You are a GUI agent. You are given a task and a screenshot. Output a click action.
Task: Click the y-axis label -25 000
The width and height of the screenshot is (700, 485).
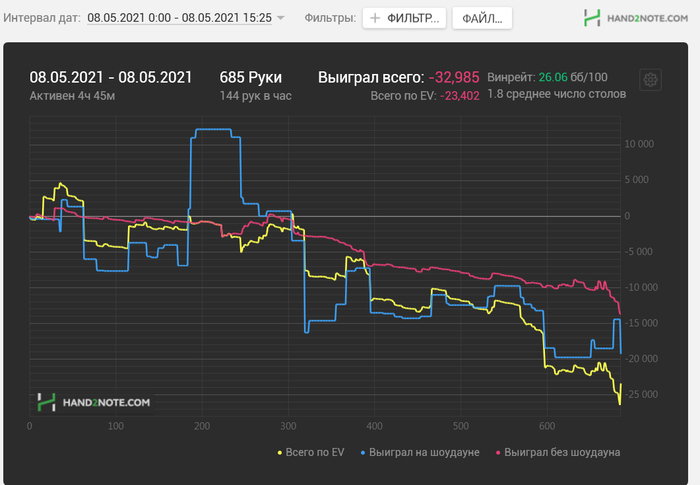tap(641, 394)
